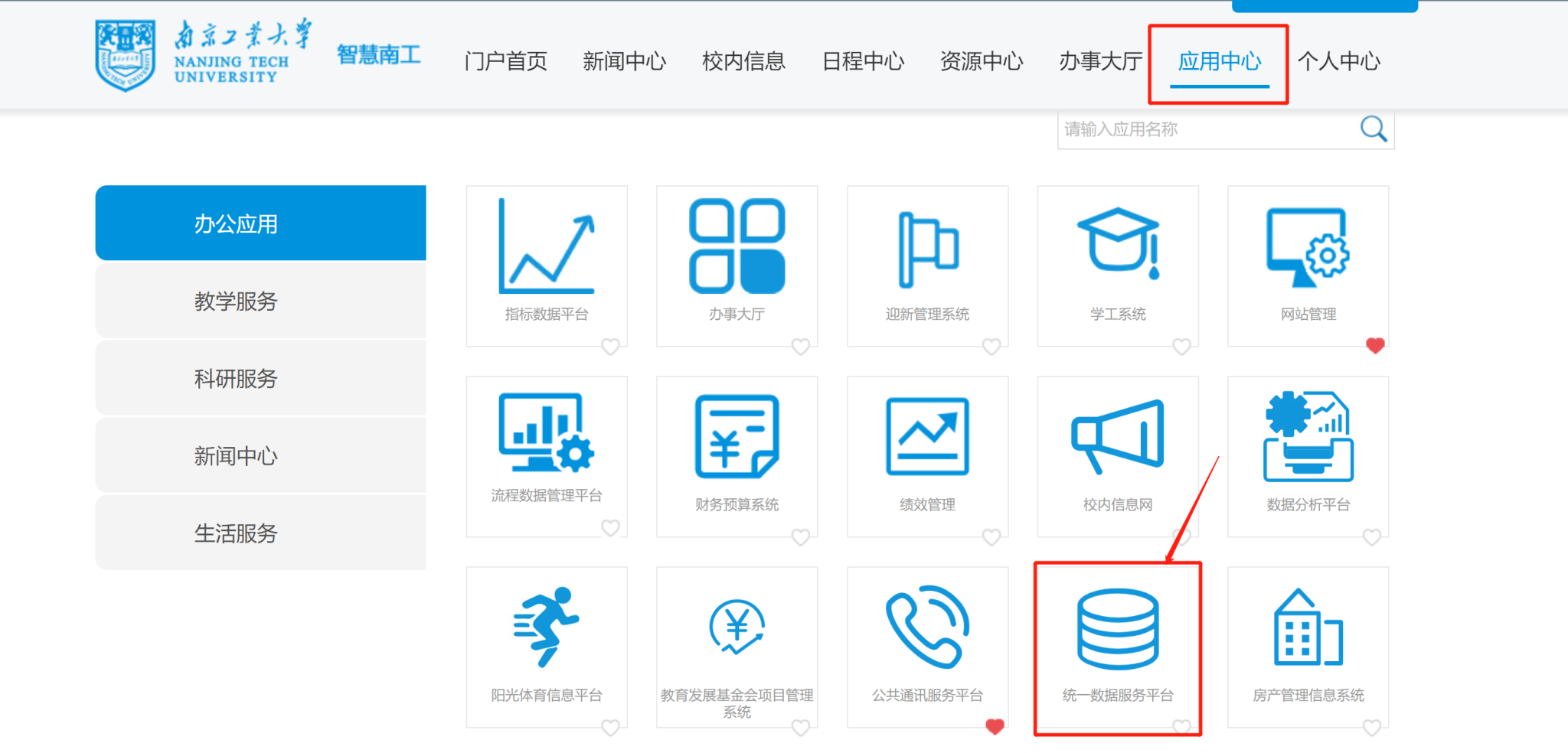Toggle the heart on 学工系统
This screenshot has height=753, width=1568.
pyautogui.click(x=1181, y=347)
